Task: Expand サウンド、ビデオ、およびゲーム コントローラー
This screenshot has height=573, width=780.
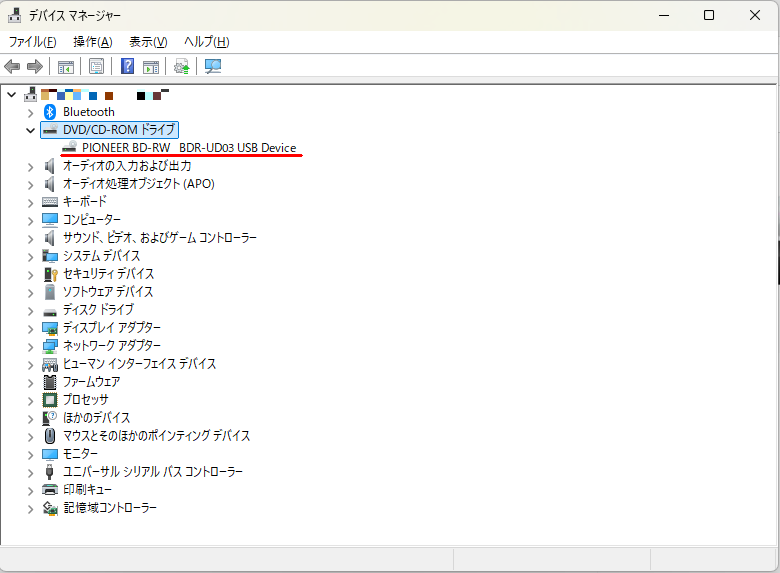Action: tap(30, 239)
